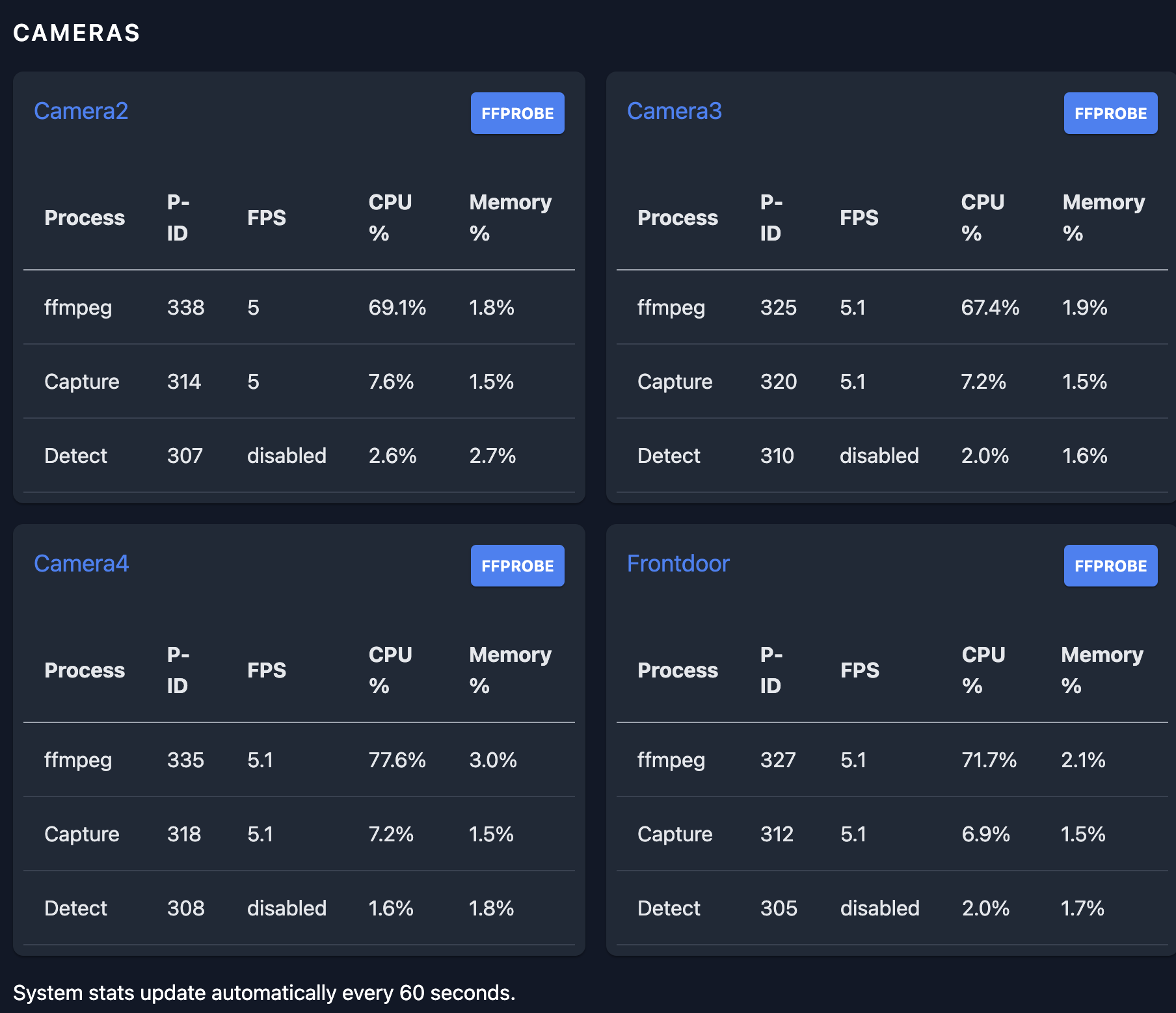Click the Camera4 Detect process label
This screenshot has width=1176, height=1013.
point(75,908)
